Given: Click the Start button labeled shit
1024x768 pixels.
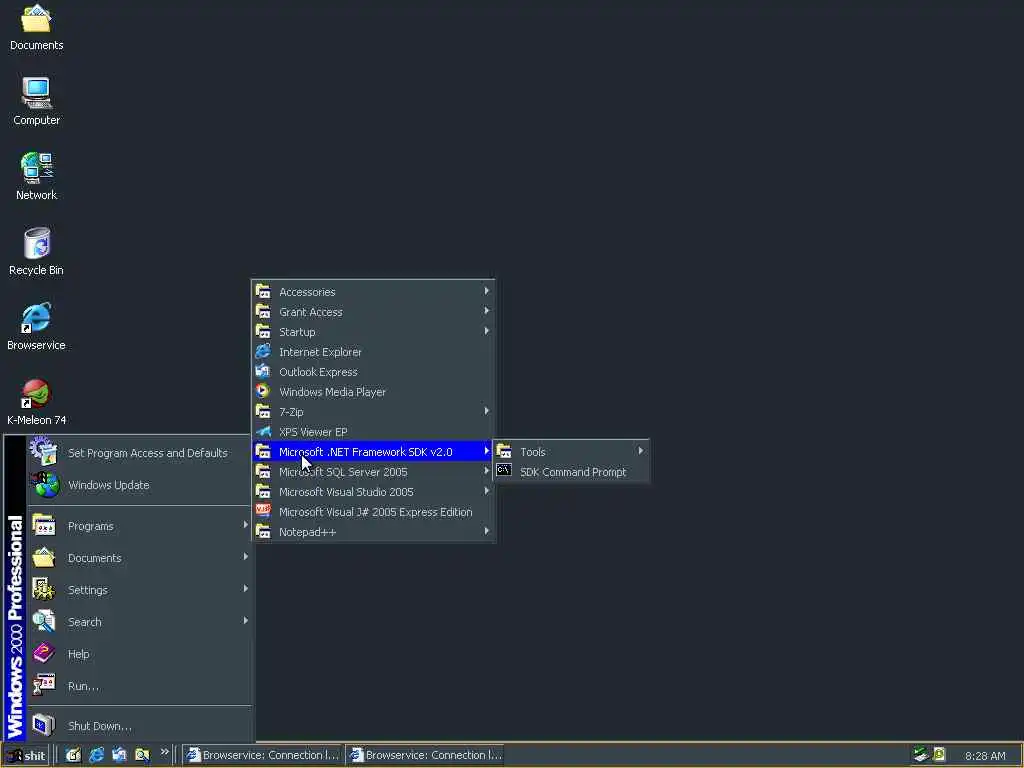Looking at the screenshot, I should pyautogui.click(x=26, y=756).
